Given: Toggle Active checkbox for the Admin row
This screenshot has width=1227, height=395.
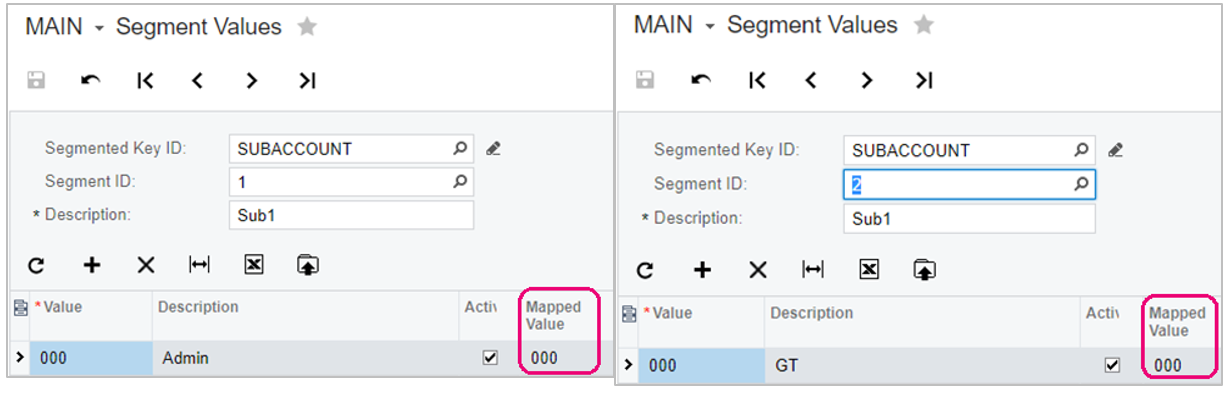Looking at the screenshot, I should 490,357.
